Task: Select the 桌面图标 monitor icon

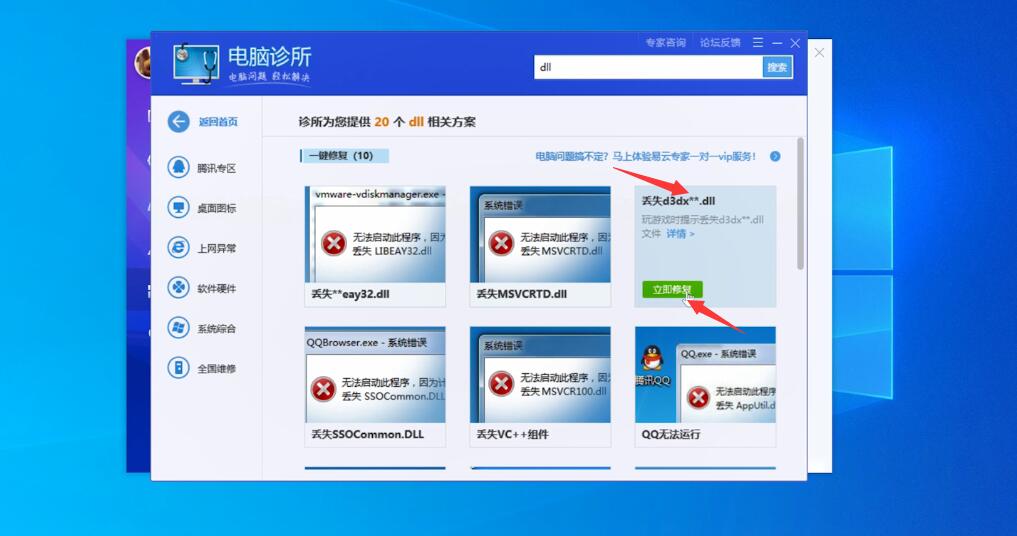Action: 178,208
